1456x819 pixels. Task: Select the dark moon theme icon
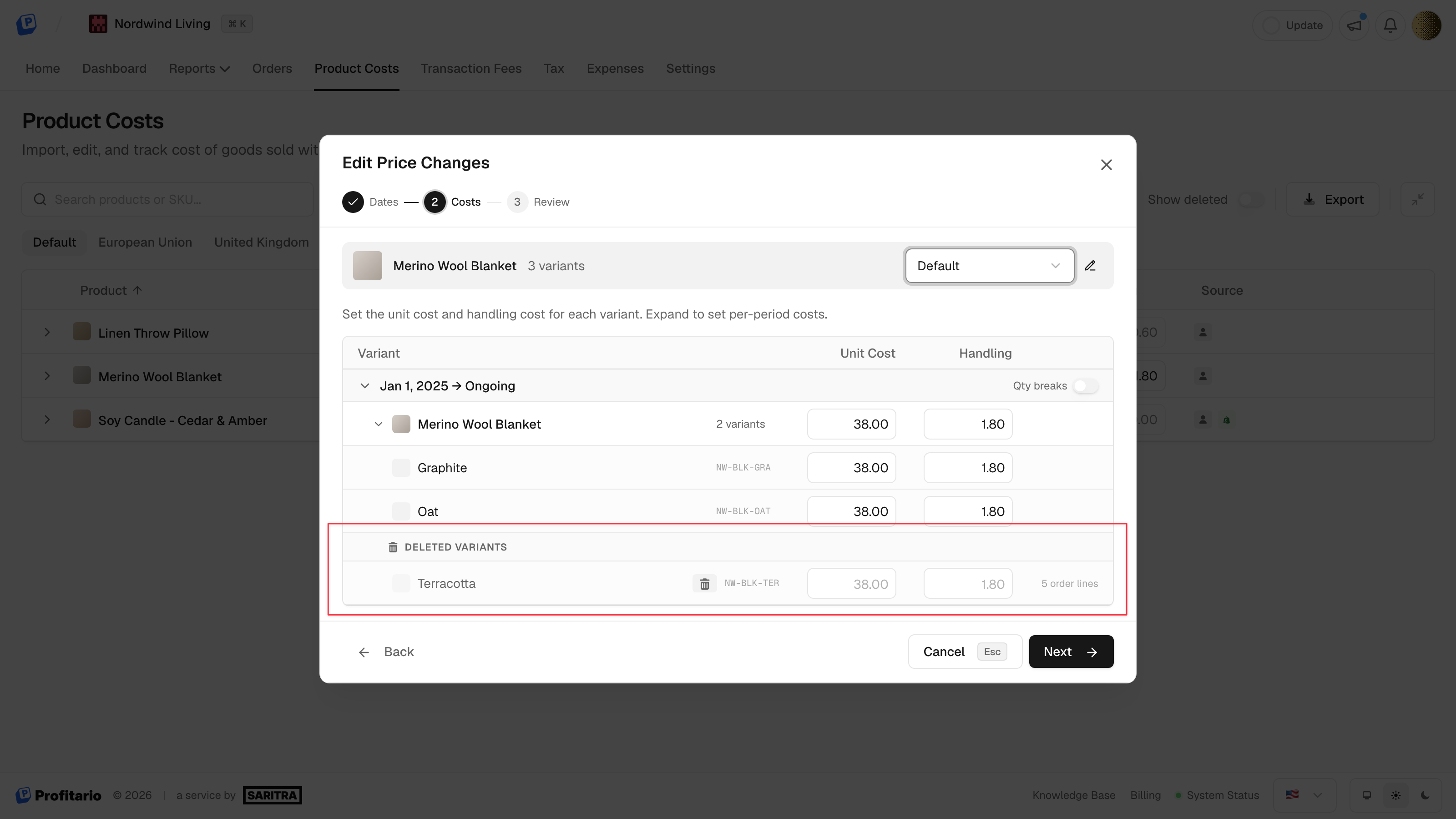[1425, 795]
